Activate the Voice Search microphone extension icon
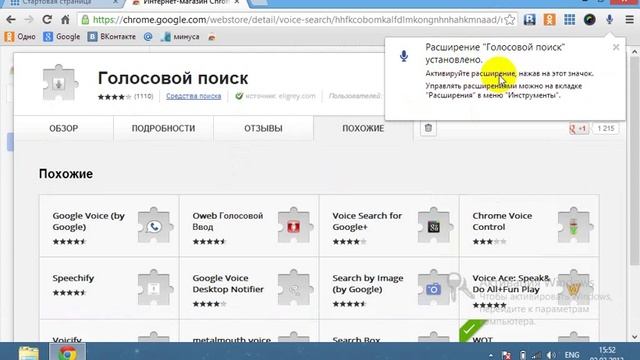The width and height of the screenshot is (640, 360). [x=609, y=20]
